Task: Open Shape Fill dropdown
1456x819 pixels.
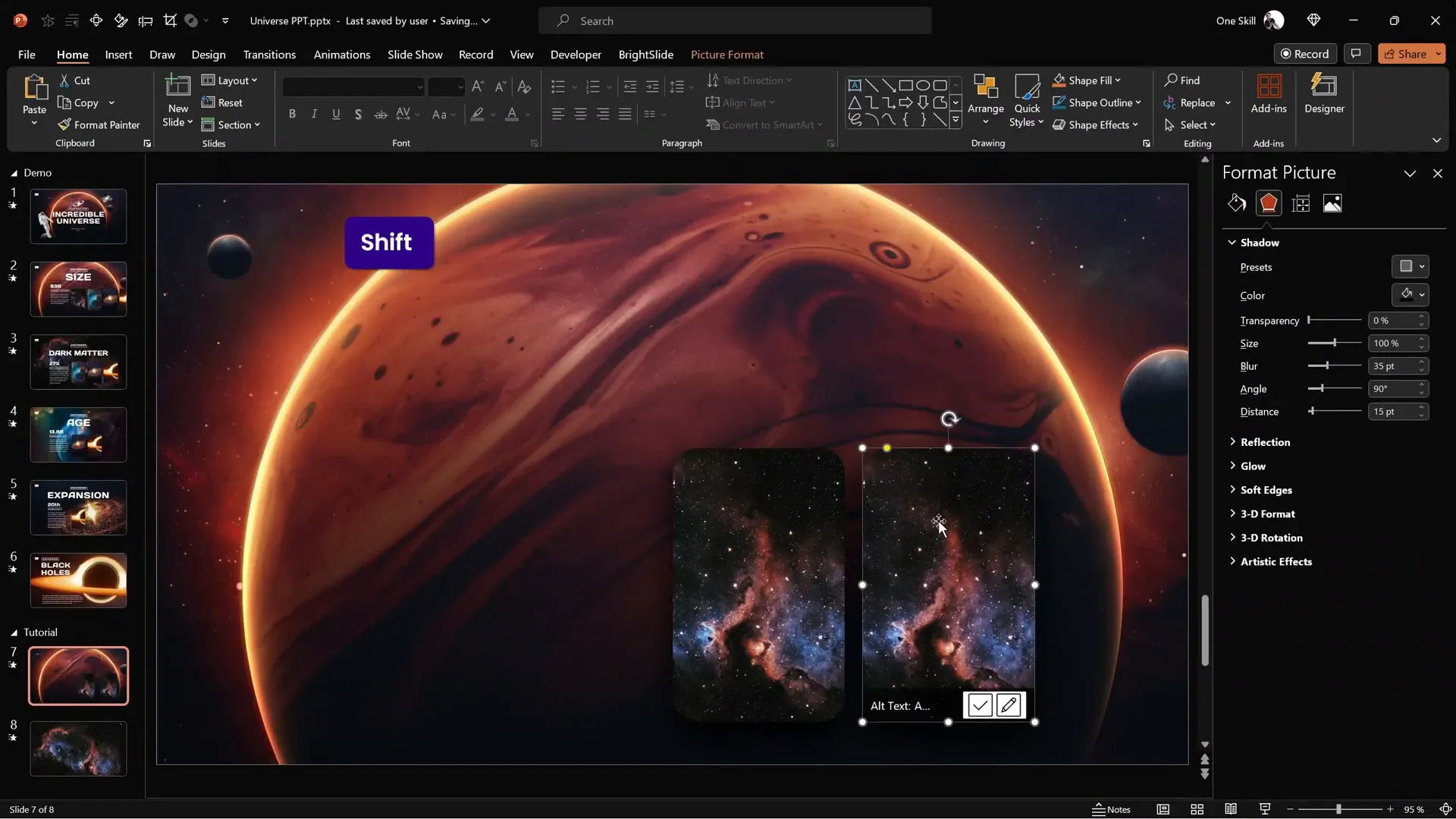Action: coord(1087,80)
